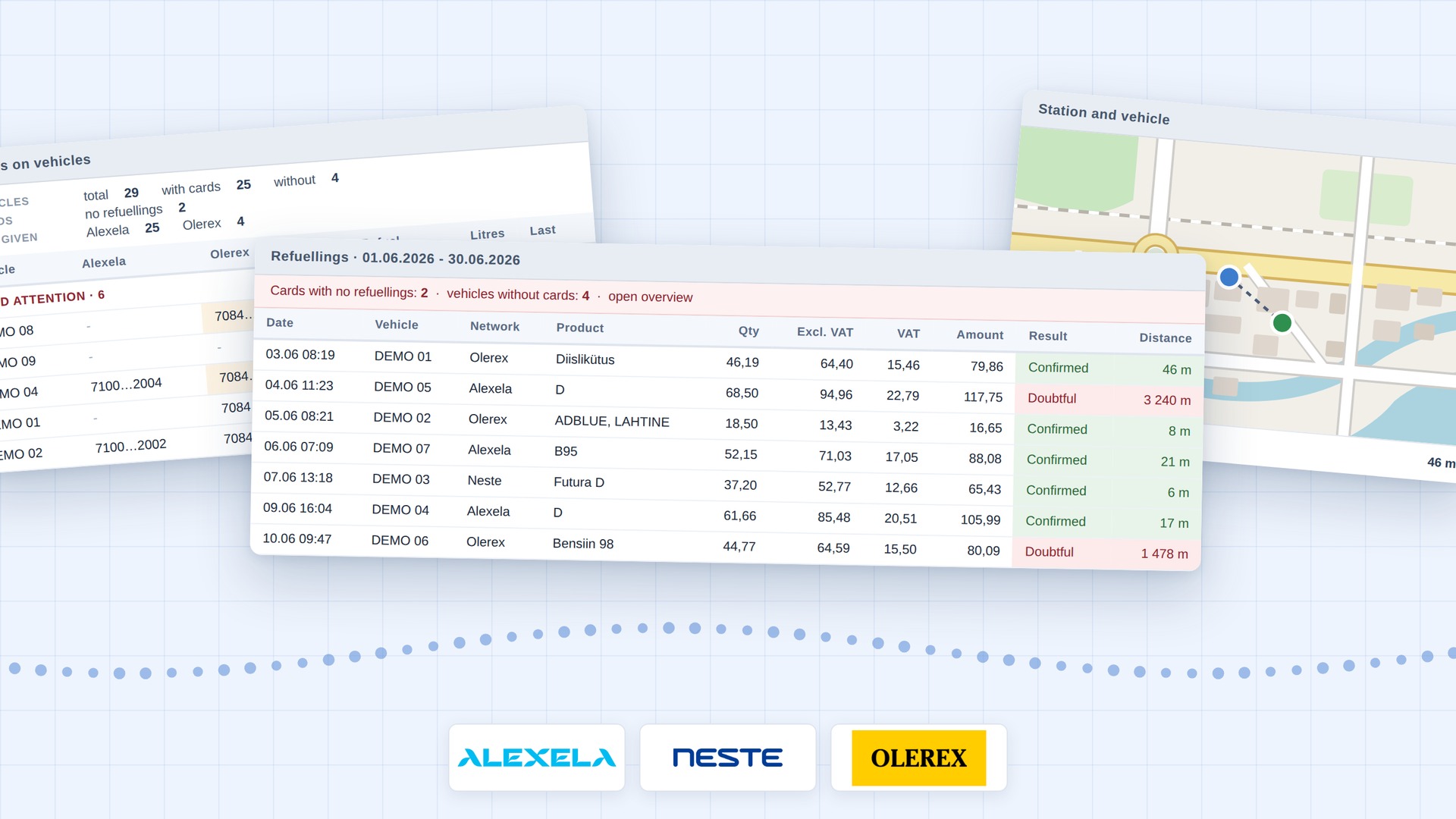Click the Neste logo card
The width and height of the screenshot is (1456, 819).
728,758
